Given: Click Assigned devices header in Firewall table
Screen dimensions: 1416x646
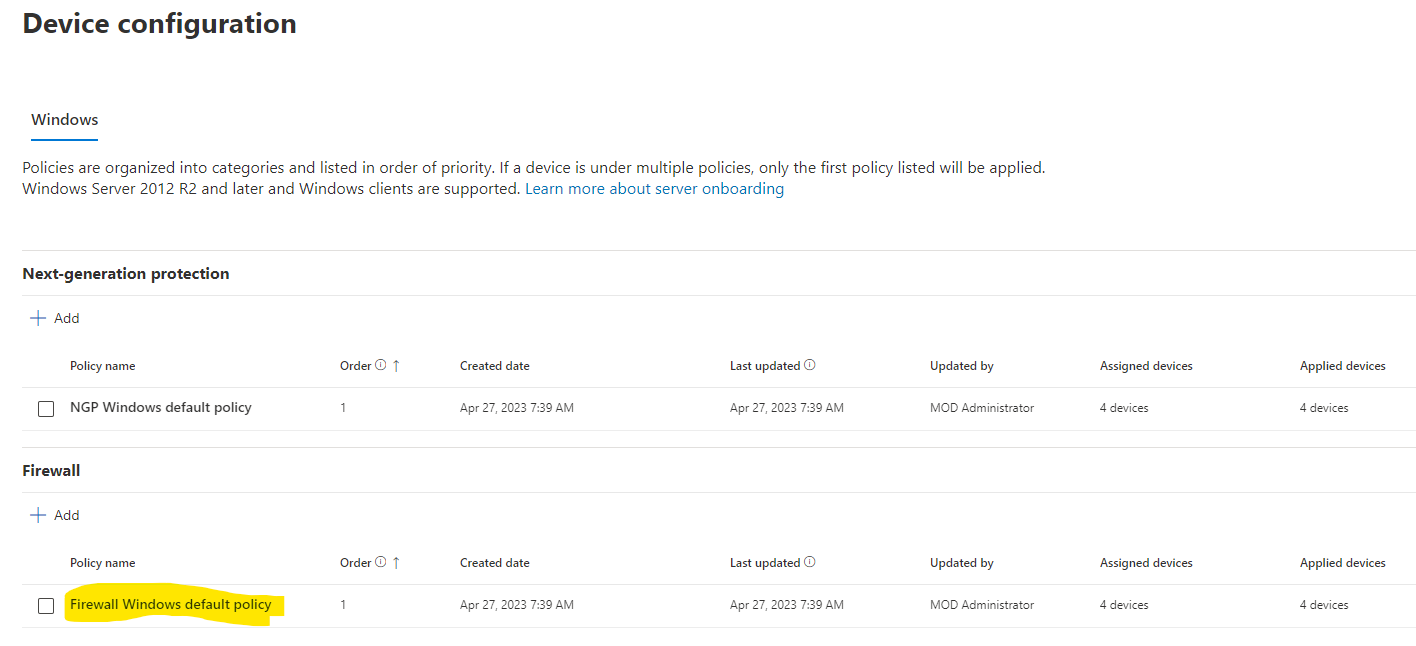Looking at the screenshot, I should pos(1146,563).
